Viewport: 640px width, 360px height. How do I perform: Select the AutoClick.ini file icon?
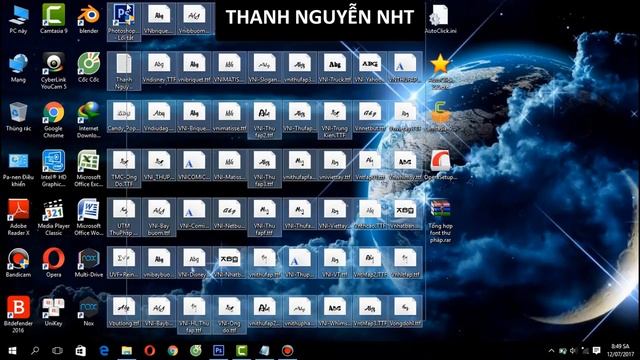(x=440, y=20)
